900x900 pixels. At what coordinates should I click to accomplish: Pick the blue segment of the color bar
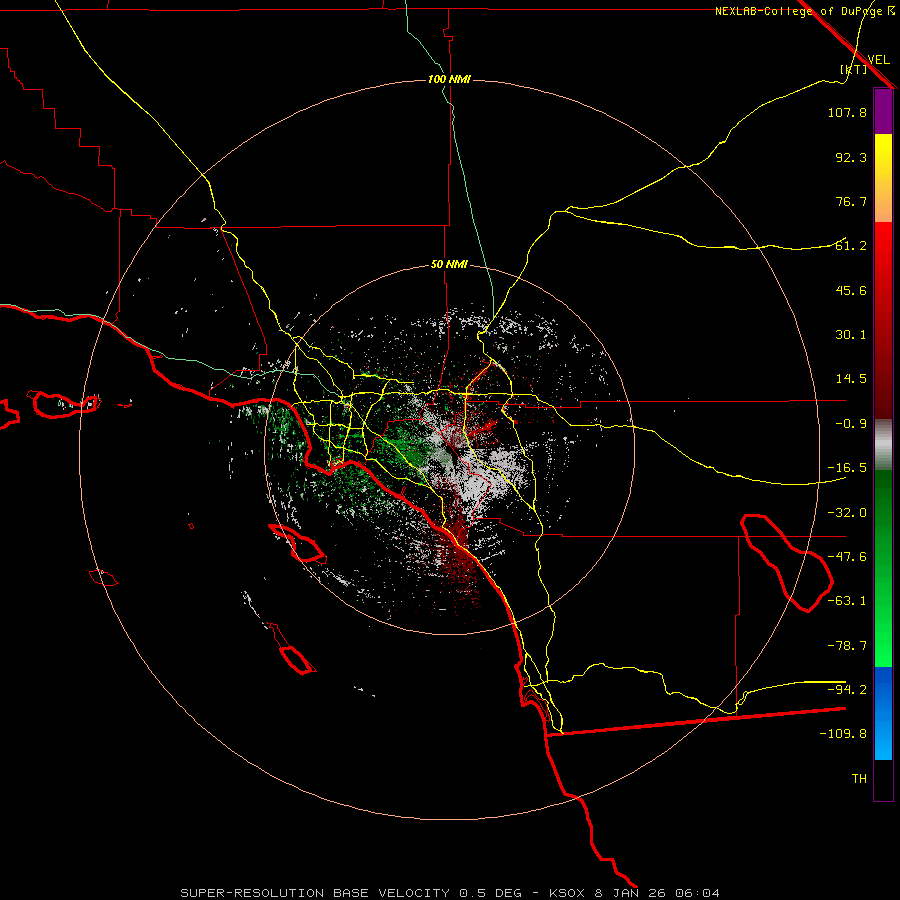pos(883,713)
